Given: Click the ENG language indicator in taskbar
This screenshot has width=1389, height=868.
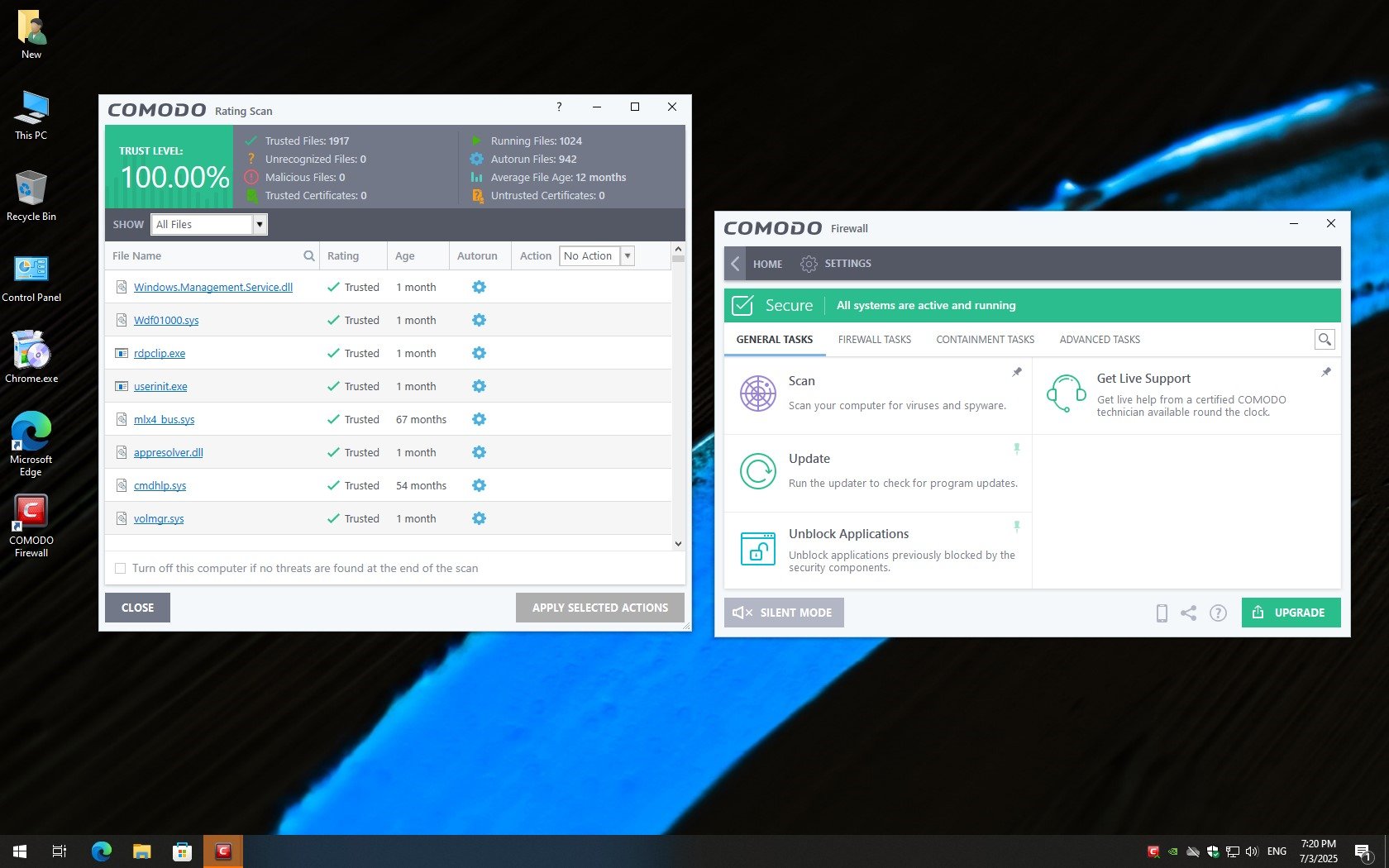Looking at the screenshot, I should pyautogui.click(x=1277, y=851).
